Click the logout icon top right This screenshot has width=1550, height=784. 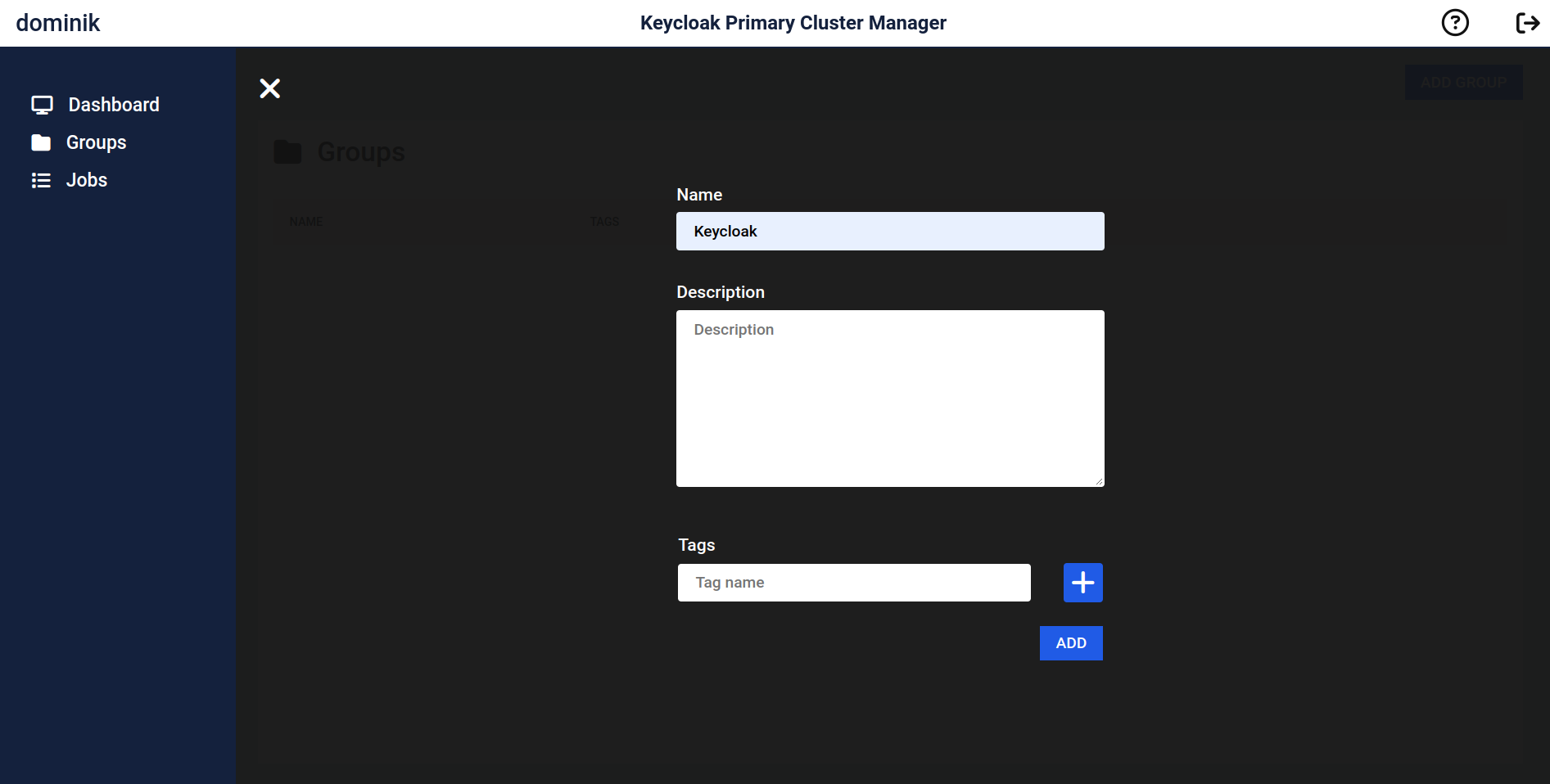(1528, 22)
